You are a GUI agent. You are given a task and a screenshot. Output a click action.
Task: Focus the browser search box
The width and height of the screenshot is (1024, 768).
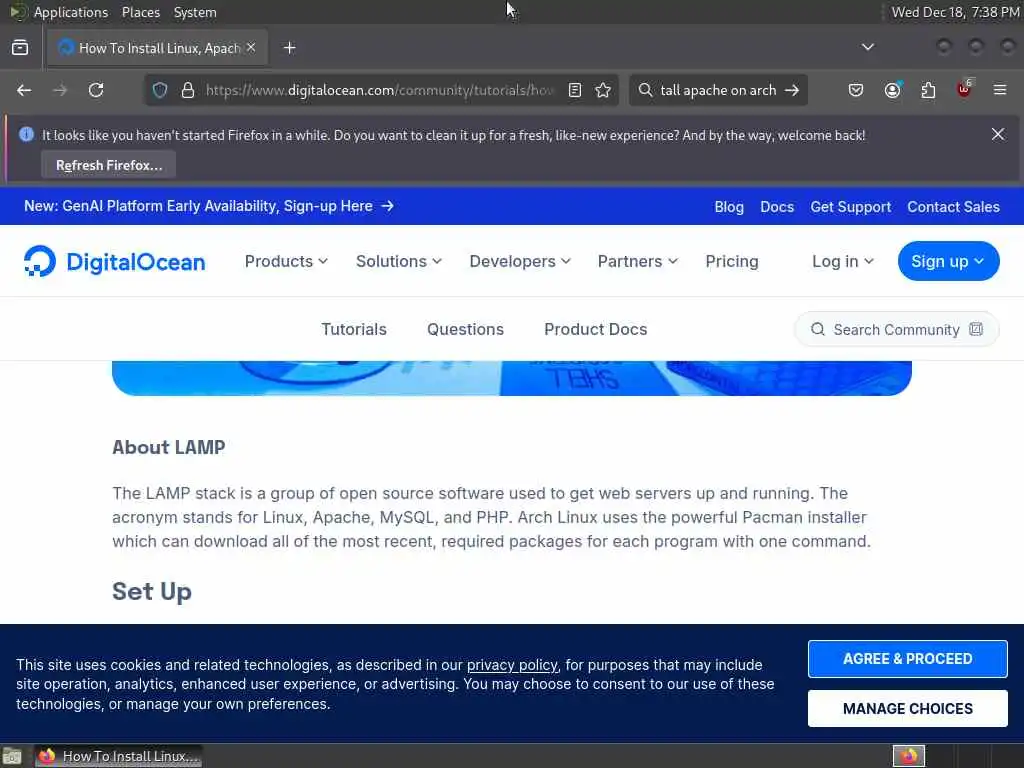717,90
